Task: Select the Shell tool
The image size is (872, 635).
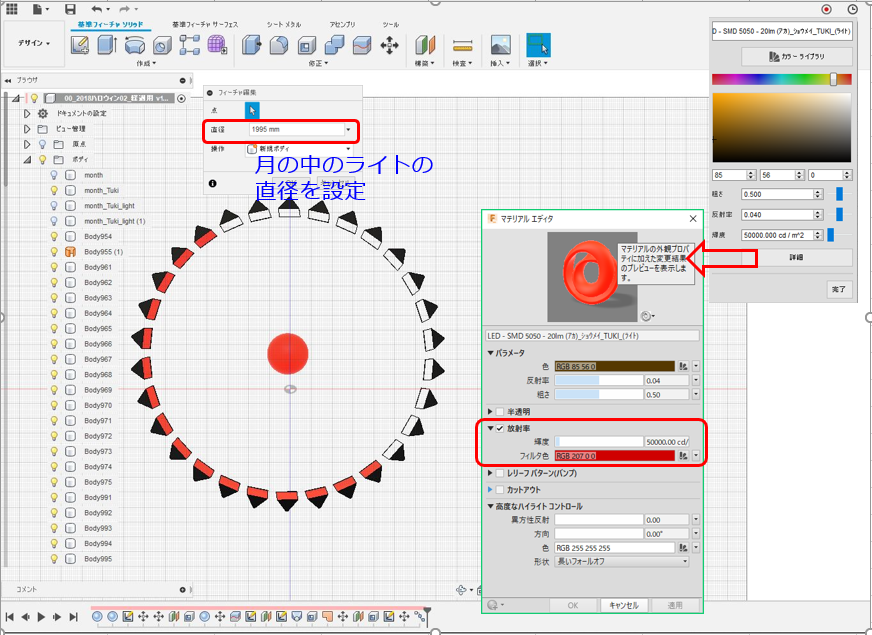Action: click(x=307, y=45)
